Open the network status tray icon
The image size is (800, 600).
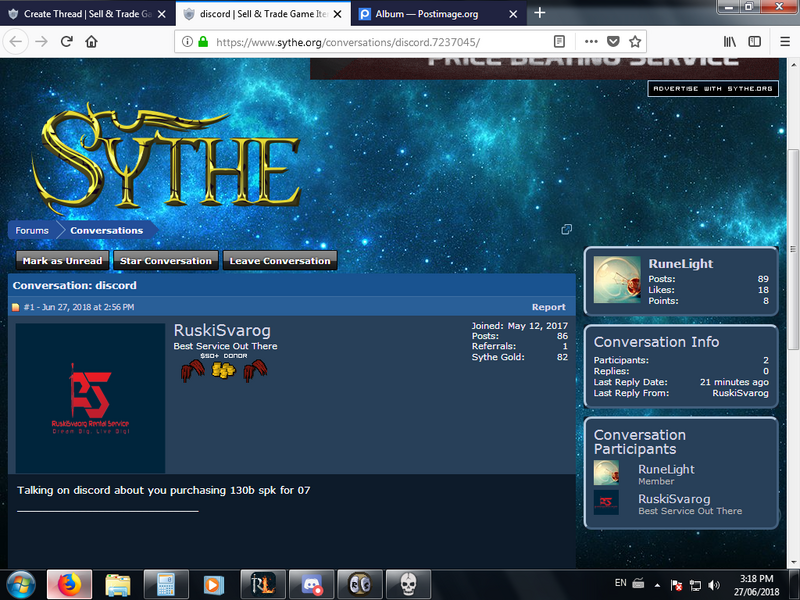(695, 585)
